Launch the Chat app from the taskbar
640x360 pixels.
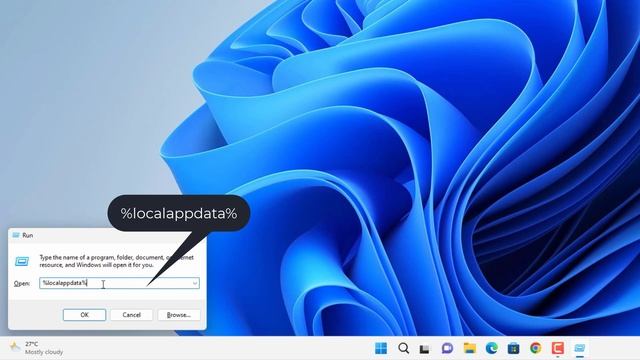447,348
